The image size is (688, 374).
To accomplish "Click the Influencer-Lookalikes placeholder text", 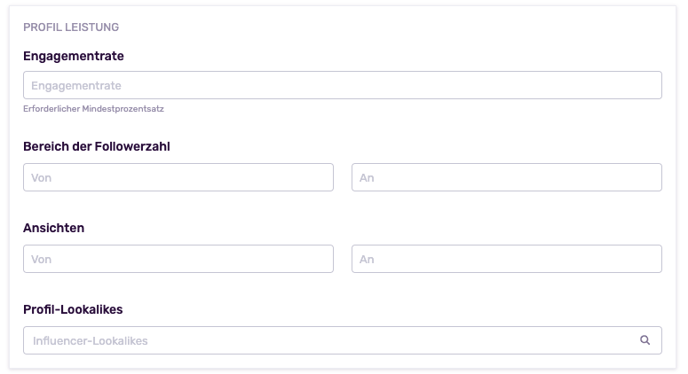I will pyautogui.click(x=90, y=341).
